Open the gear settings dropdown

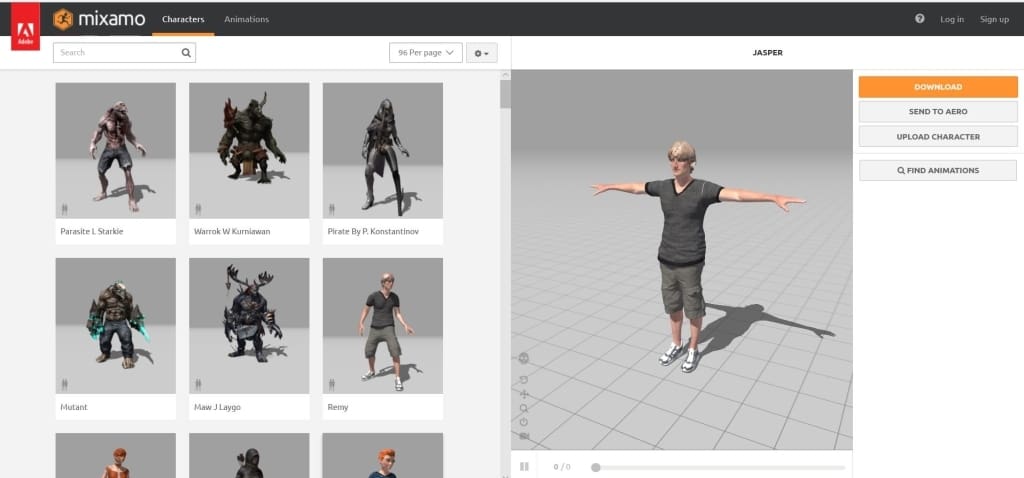(x=481, y=53)
